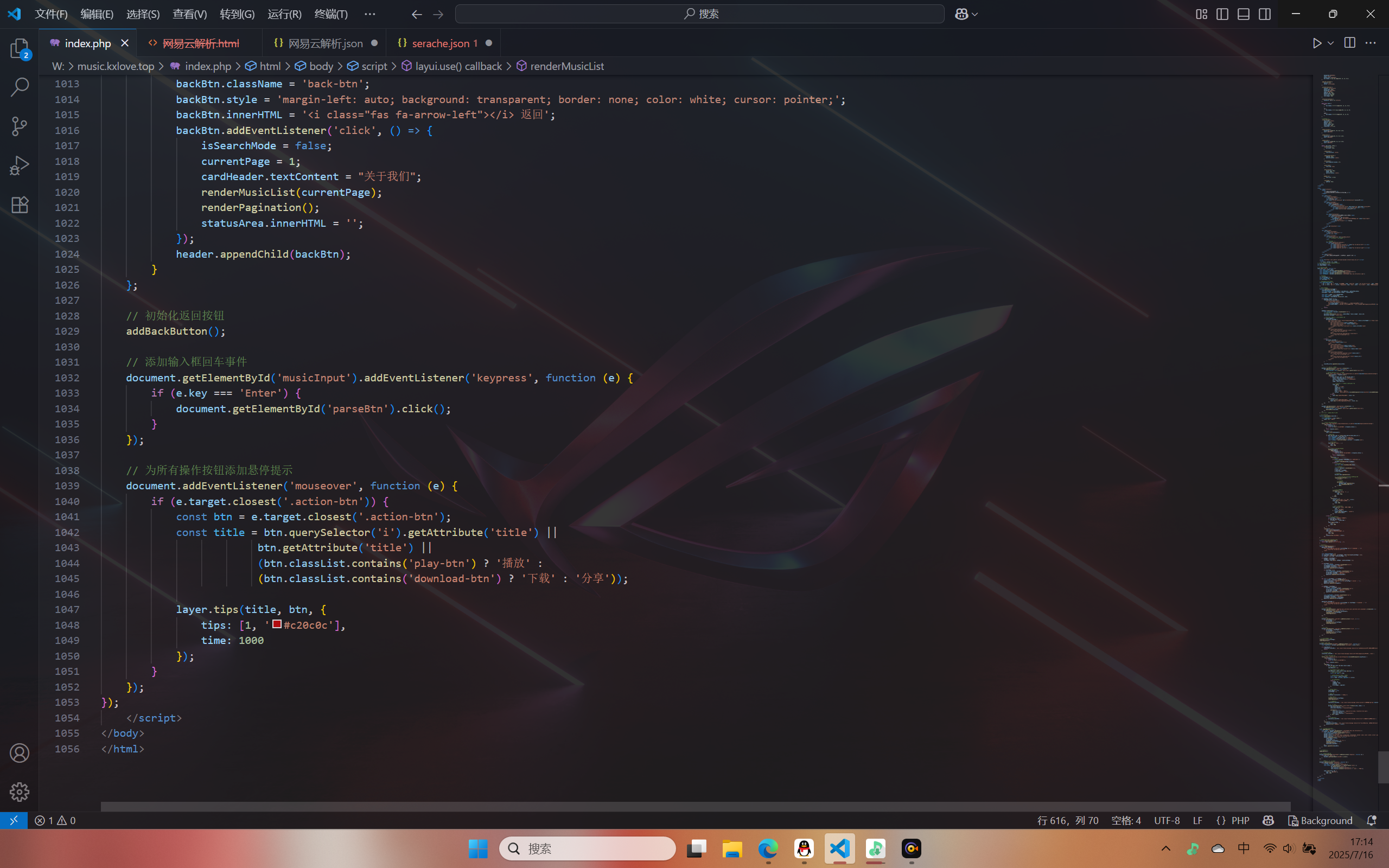Select music.kxlove.top in breadcrumb
The image size is (1389, 868).
pyautogui.click(x=116, y=66)
